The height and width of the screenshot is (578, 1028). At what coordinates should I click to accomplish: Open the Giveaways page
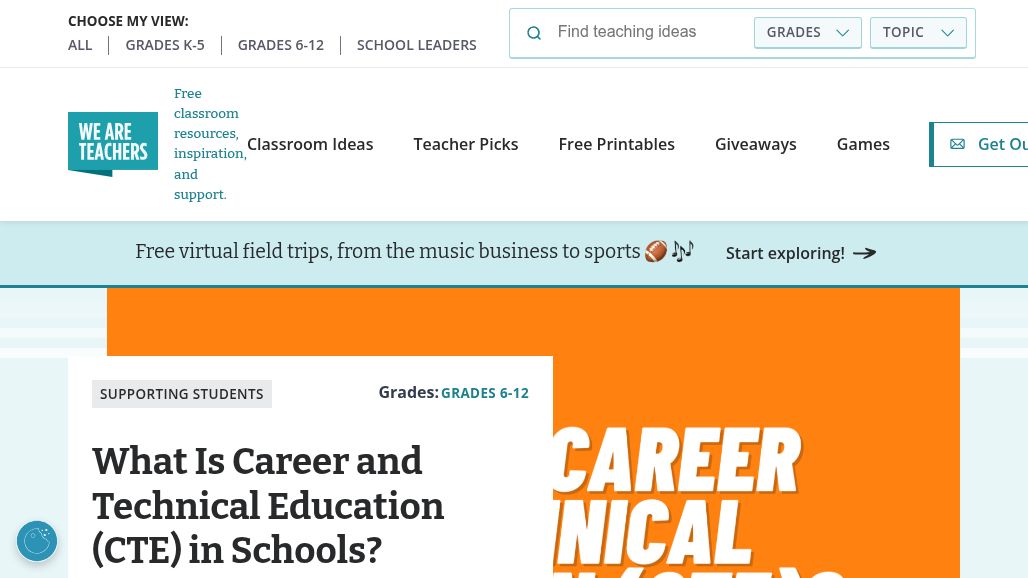point(756,144)
